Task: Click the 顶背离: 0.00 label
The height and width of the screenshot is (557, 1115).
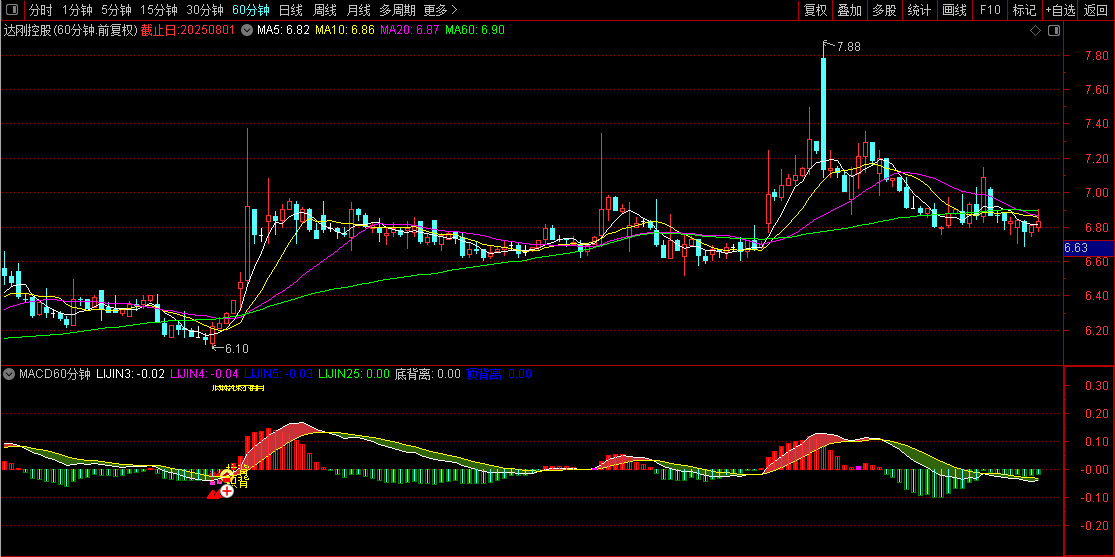Action: coord(498,373)
